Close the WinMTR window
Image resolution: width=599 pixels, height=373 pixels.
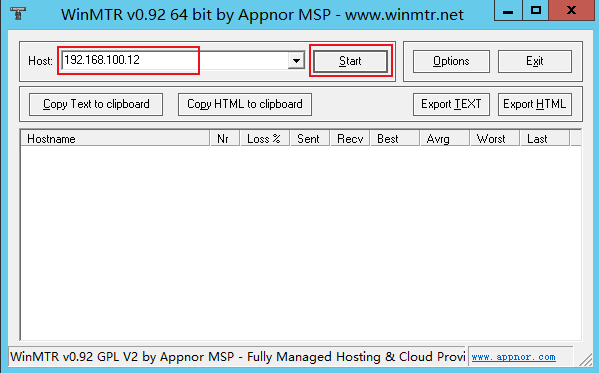(x=572, y=10)
